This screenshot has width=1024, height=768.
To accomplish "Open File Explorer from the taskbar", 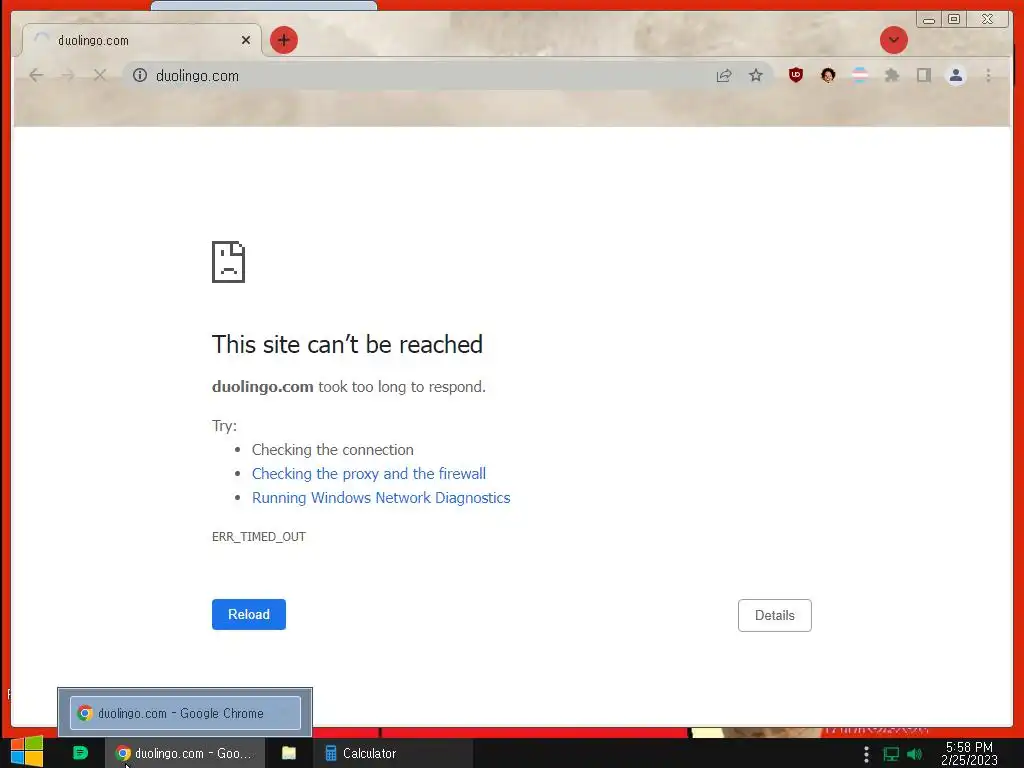I will tap(289, 753).
